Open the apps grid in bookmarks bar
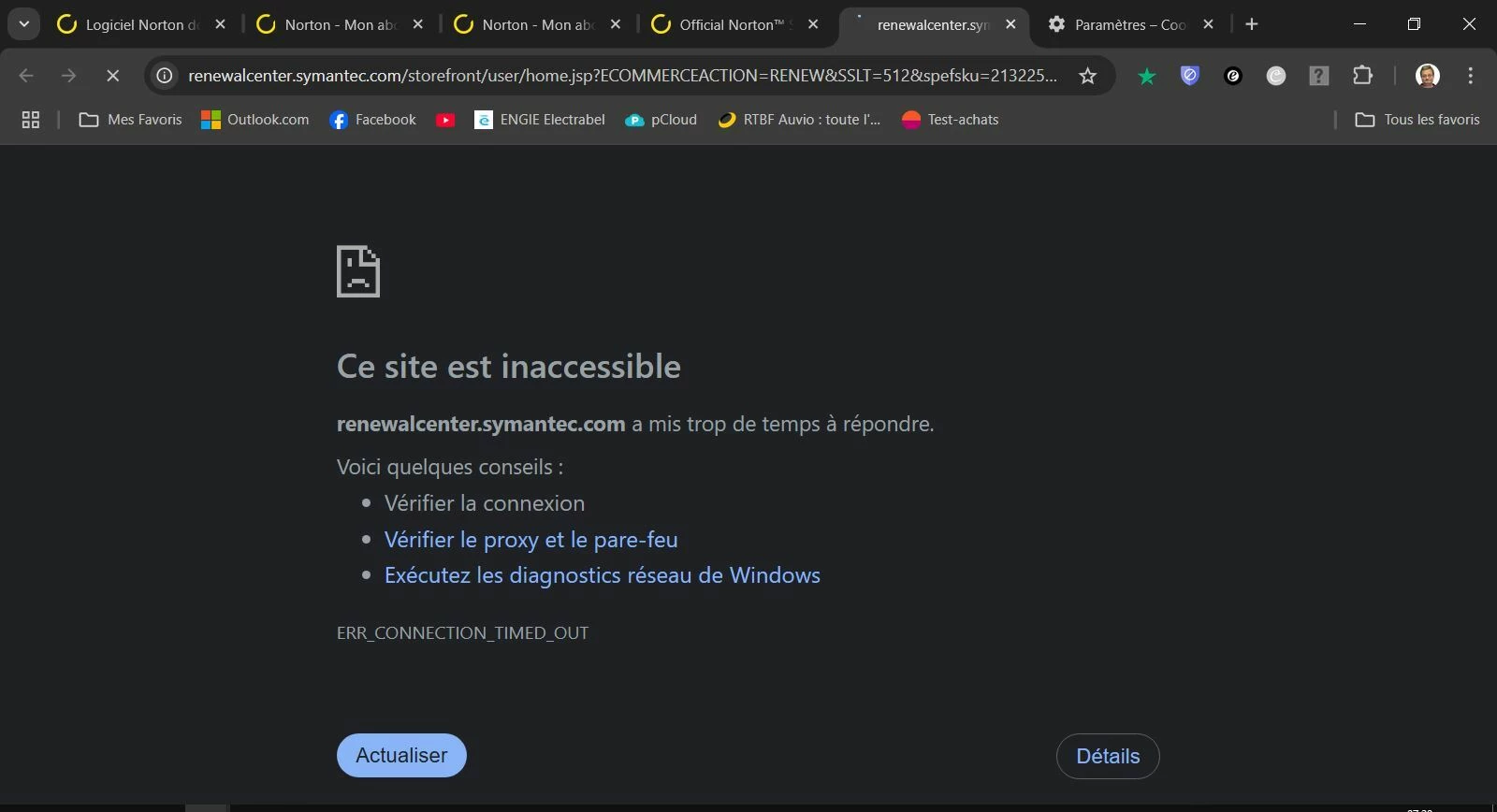The width and height of the screenshot is (1497, 812). point(31,120)
